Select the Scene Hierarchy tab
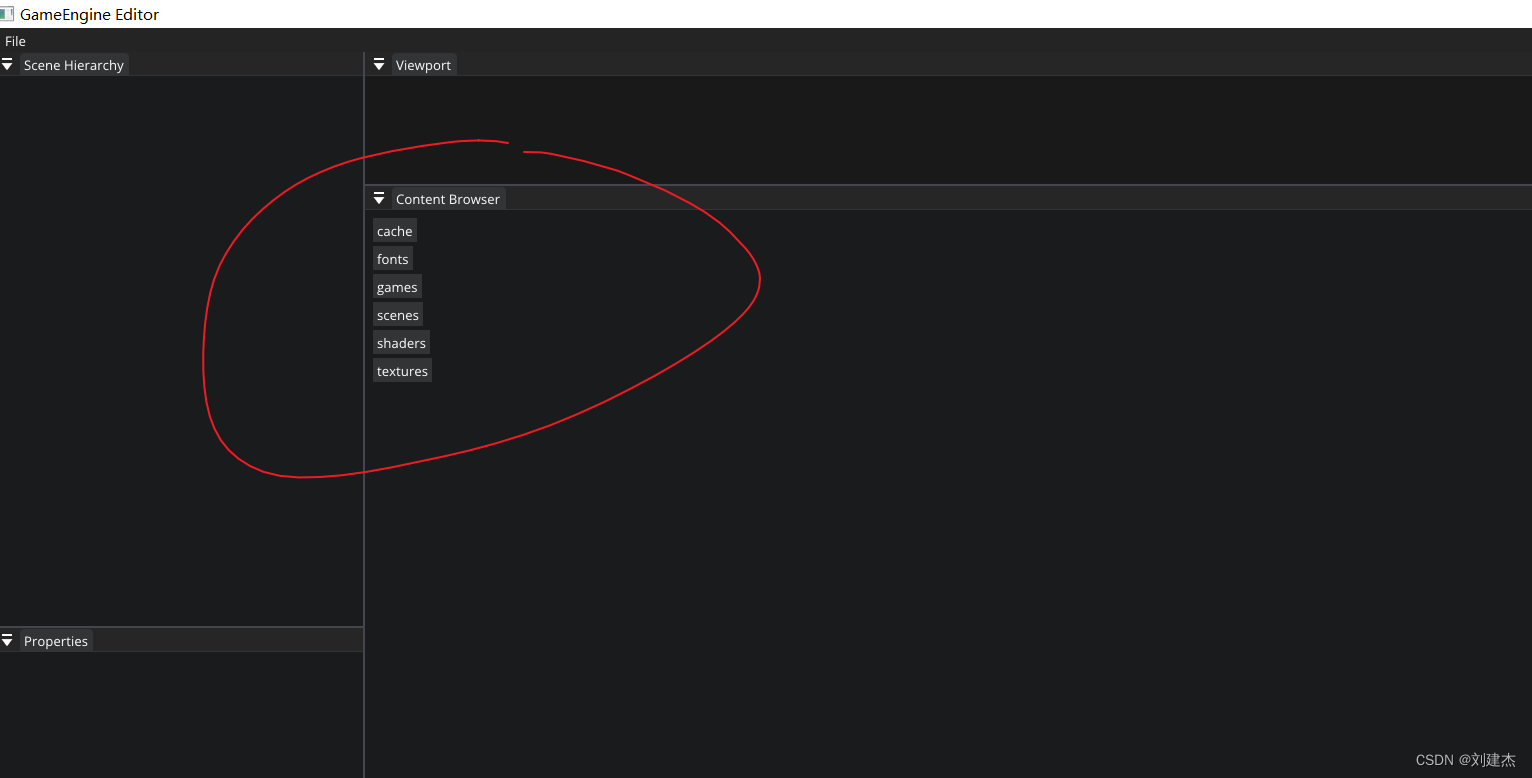 pyautogui.click(x=74, y=65)
